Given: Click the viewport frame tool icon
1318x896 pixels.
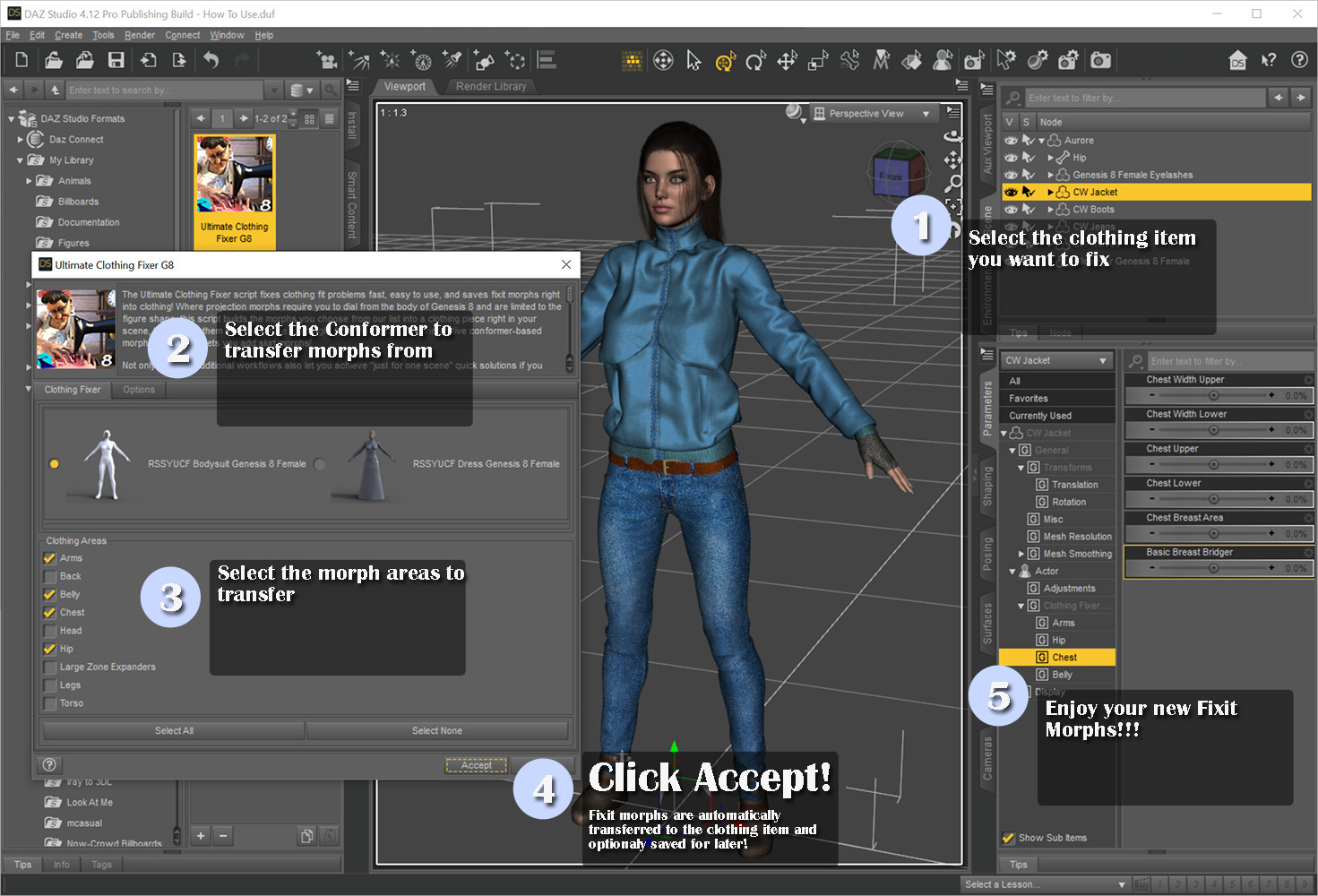Looking at the screenshot, I should coord(953,205).
